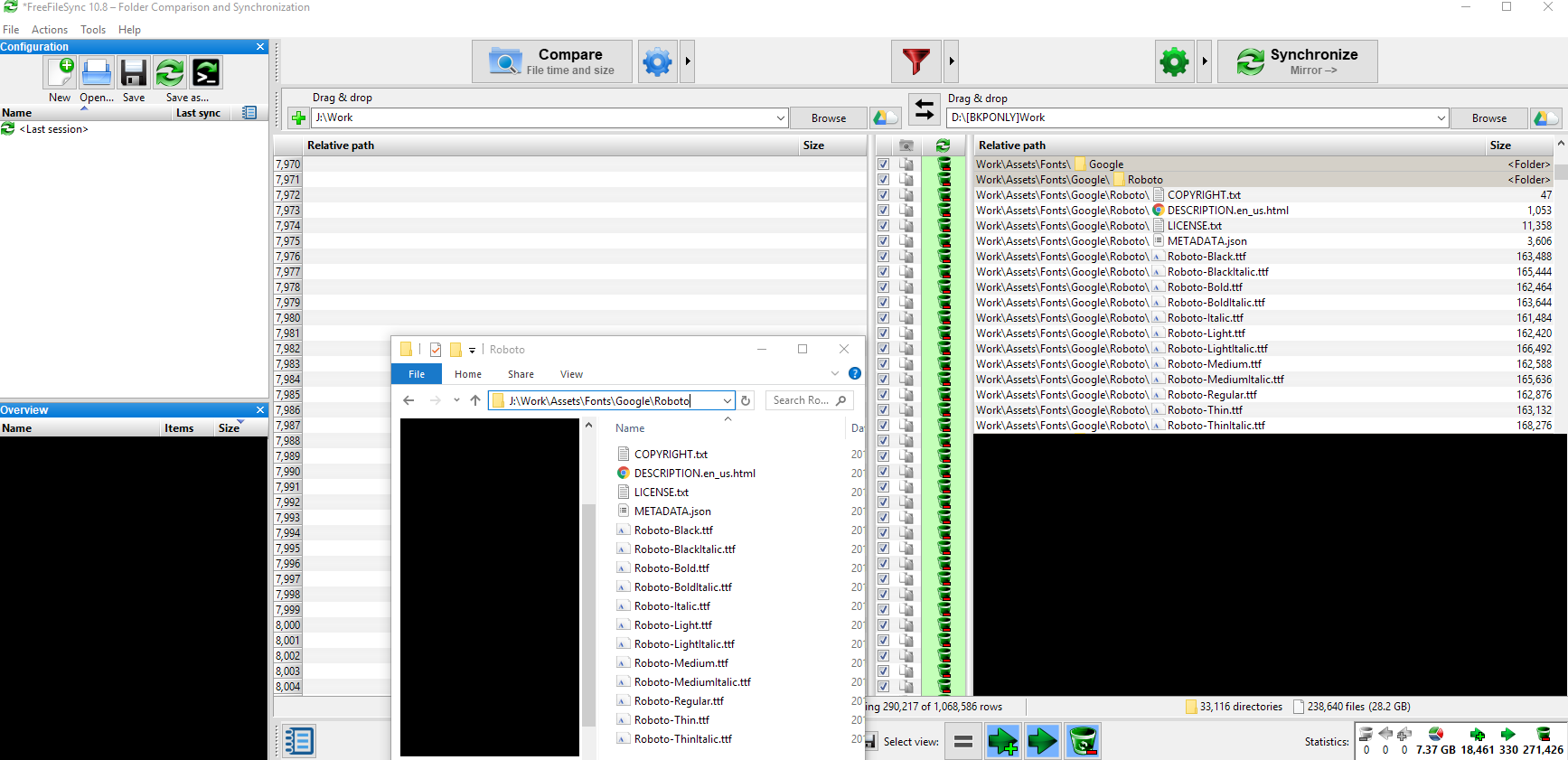
Task: Open the sync variant dropdown arrow
Action: [1205, 61]
